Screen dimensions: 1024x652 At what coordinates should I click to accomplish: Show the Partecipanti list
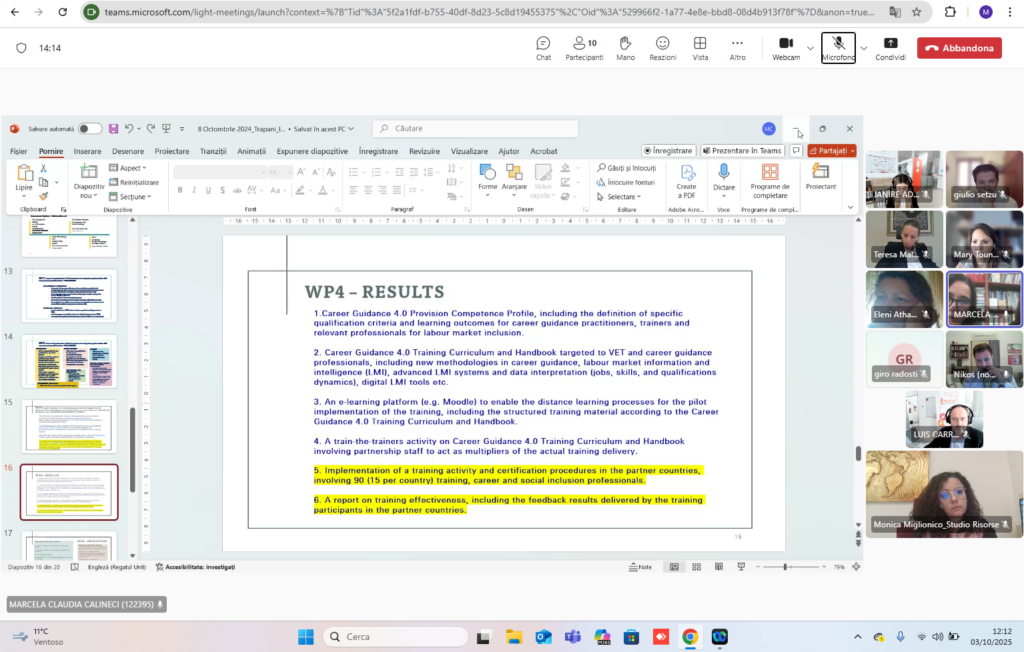pos(584,48)
